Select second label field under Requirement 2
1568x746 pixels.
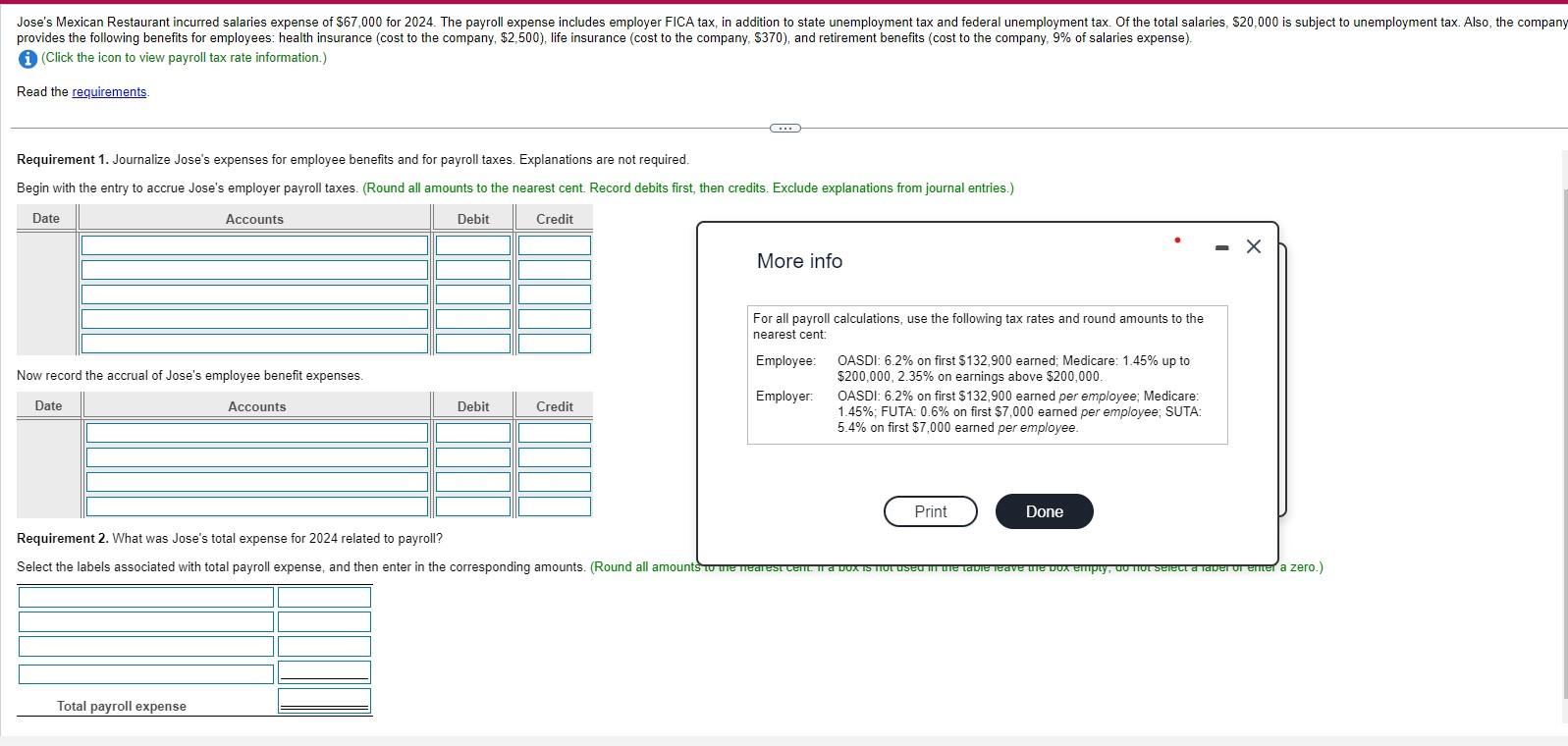point(146,621)
